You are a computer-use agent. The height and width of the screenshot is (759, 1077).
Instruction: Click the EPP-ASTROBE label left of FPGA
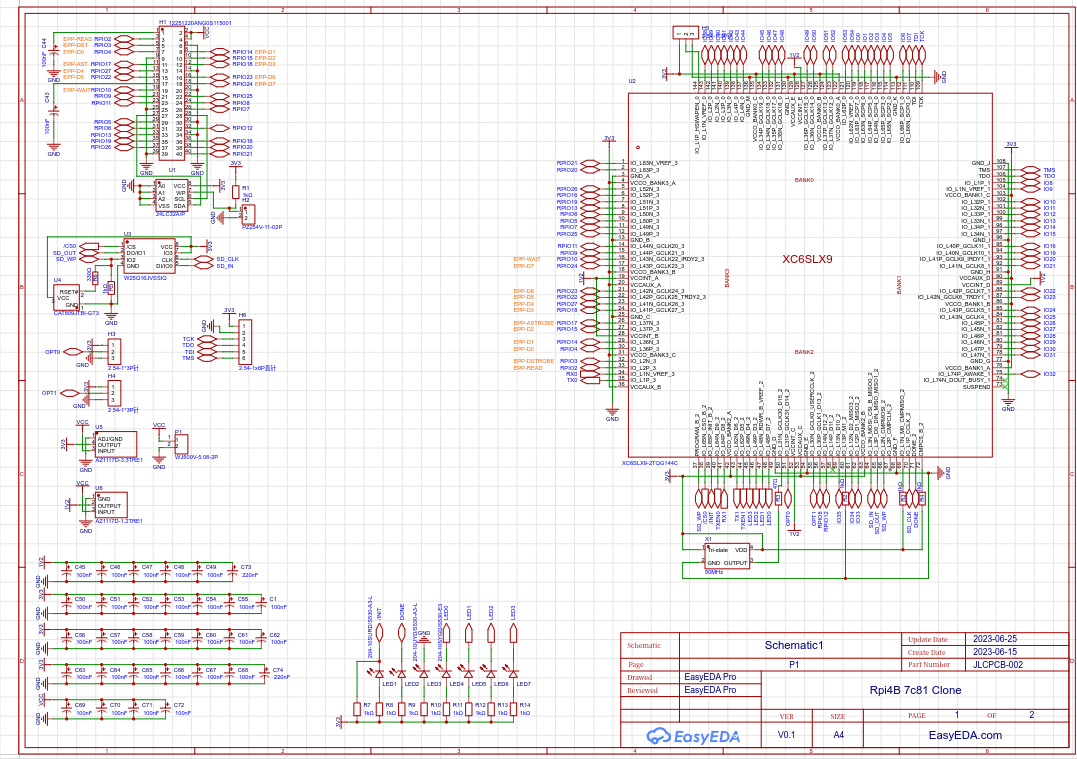(533, 323)
